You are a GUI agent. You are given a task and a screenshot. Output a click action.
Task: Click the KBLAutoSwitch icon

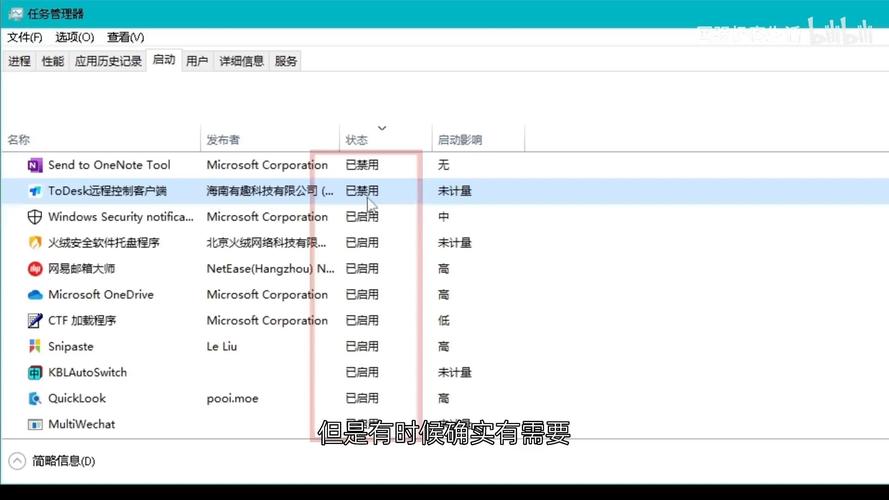point(35,372)
